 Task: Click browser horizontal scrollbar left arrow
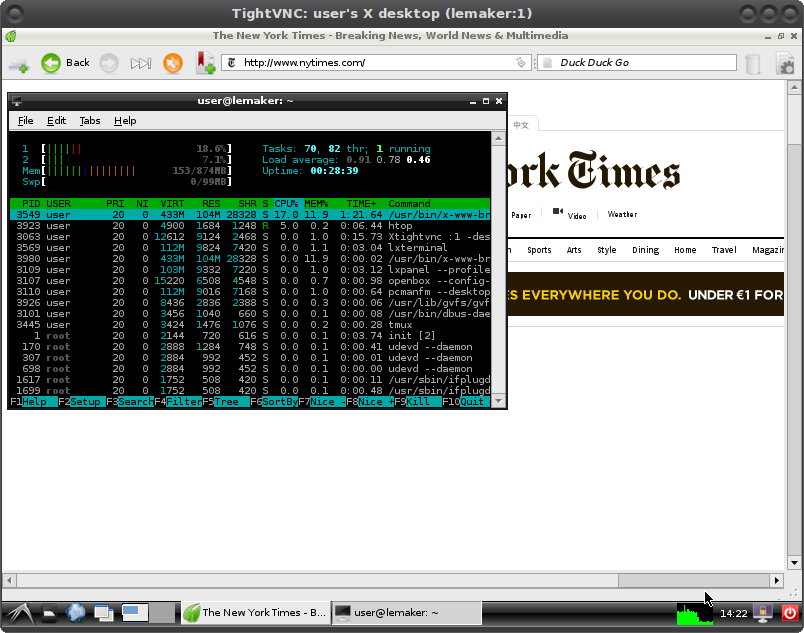9,580
